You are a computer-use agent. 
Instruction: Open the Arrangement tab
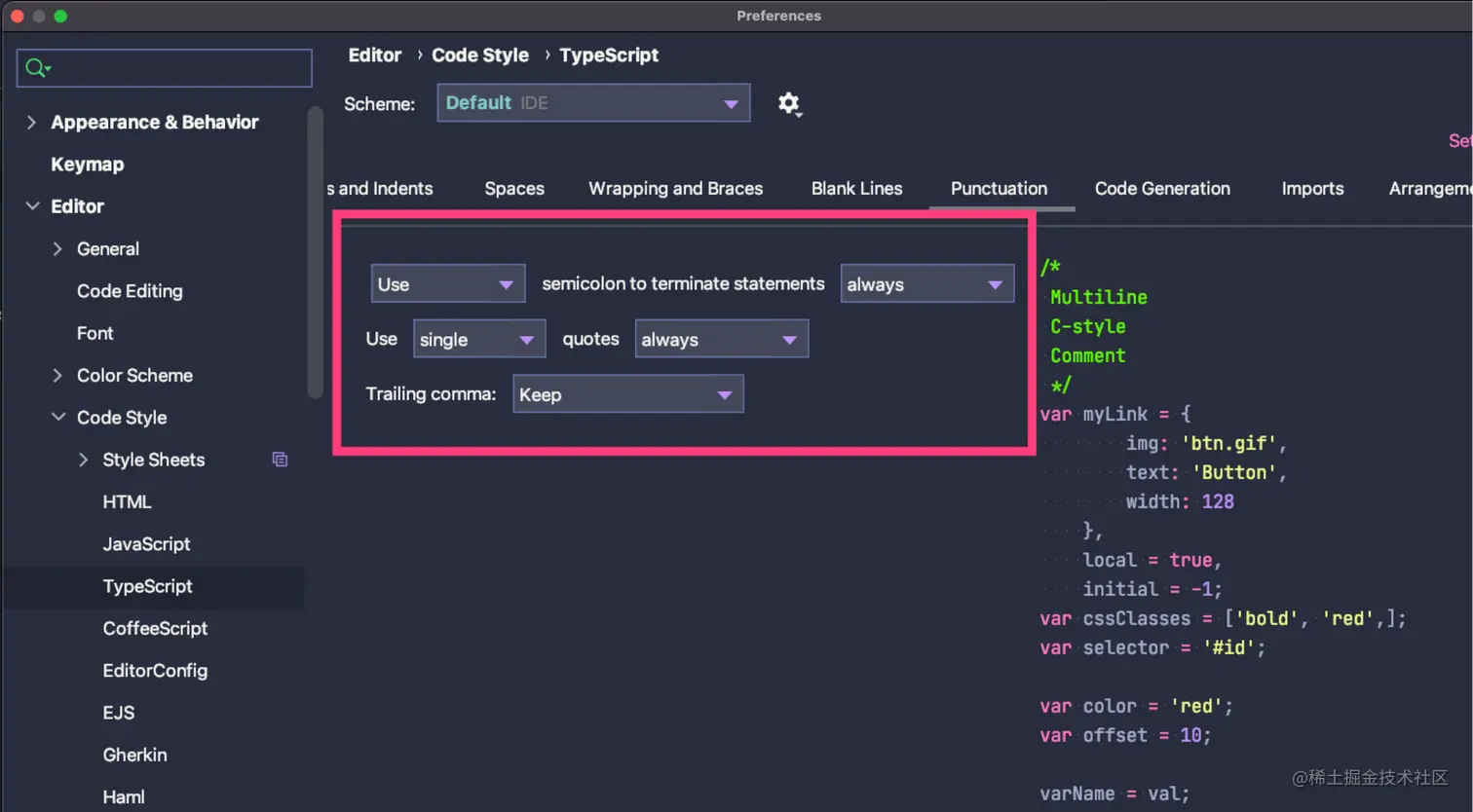tap(1430, 189)
